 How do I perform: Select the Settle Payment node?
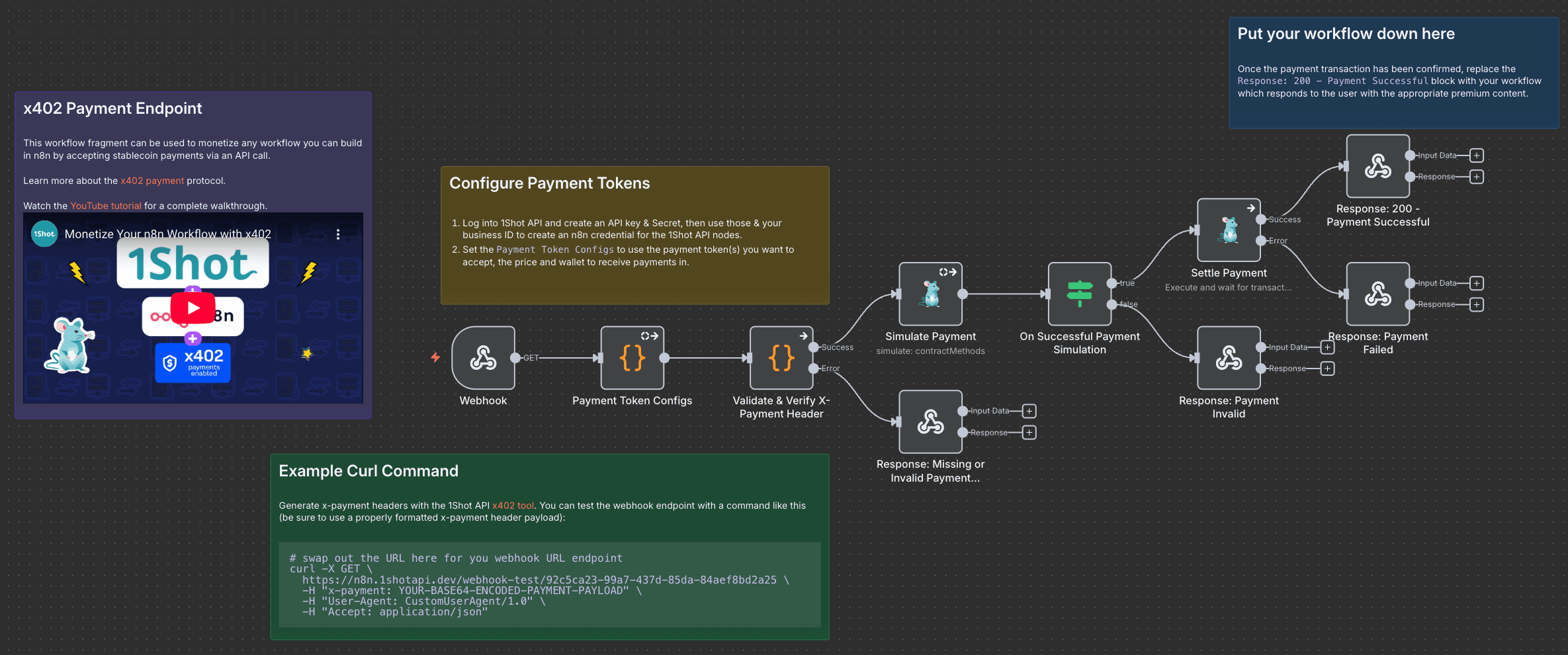click(1229, 230)
